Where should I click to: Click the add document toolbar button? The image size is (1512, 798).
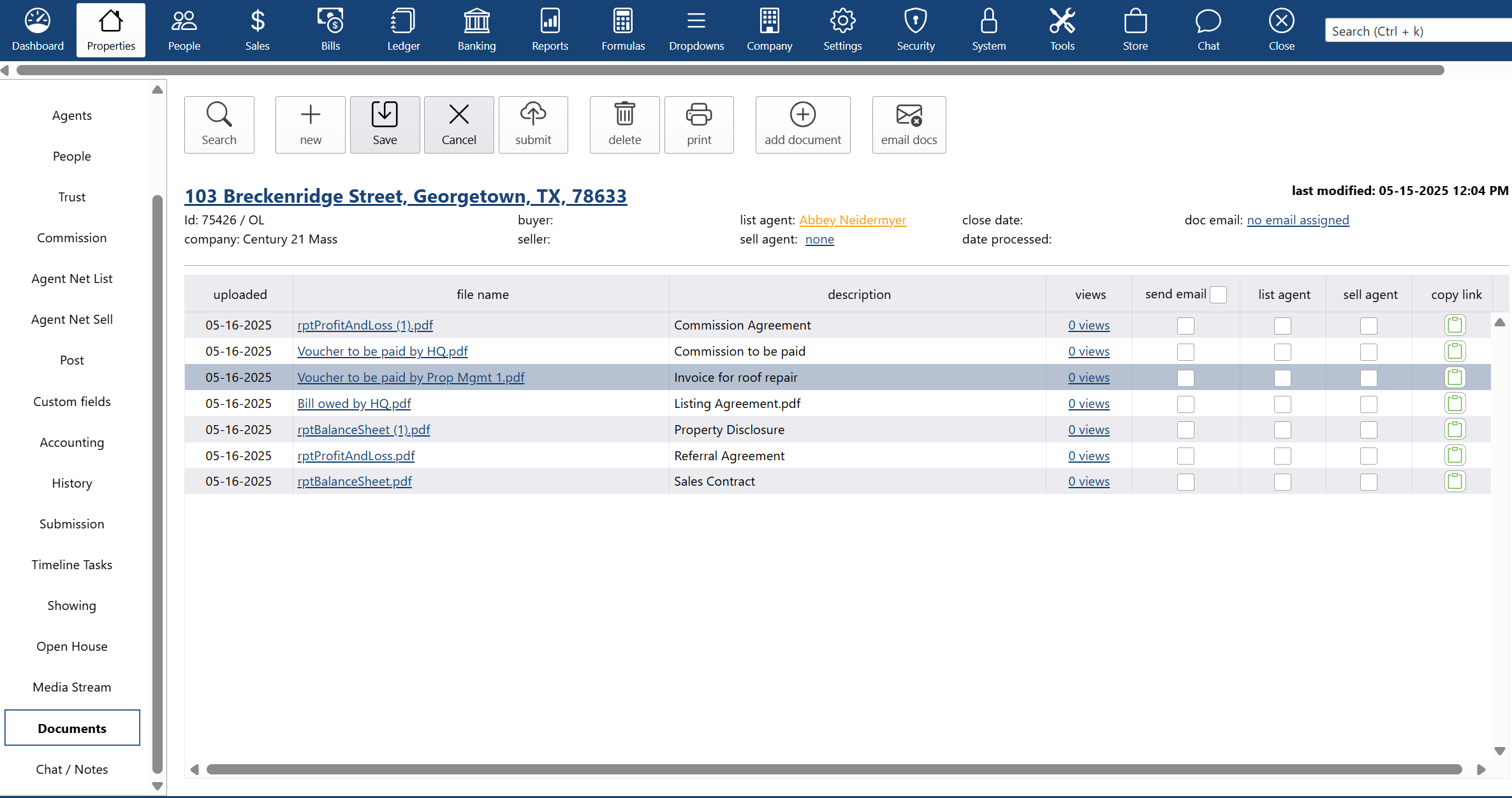pos(803,125)
